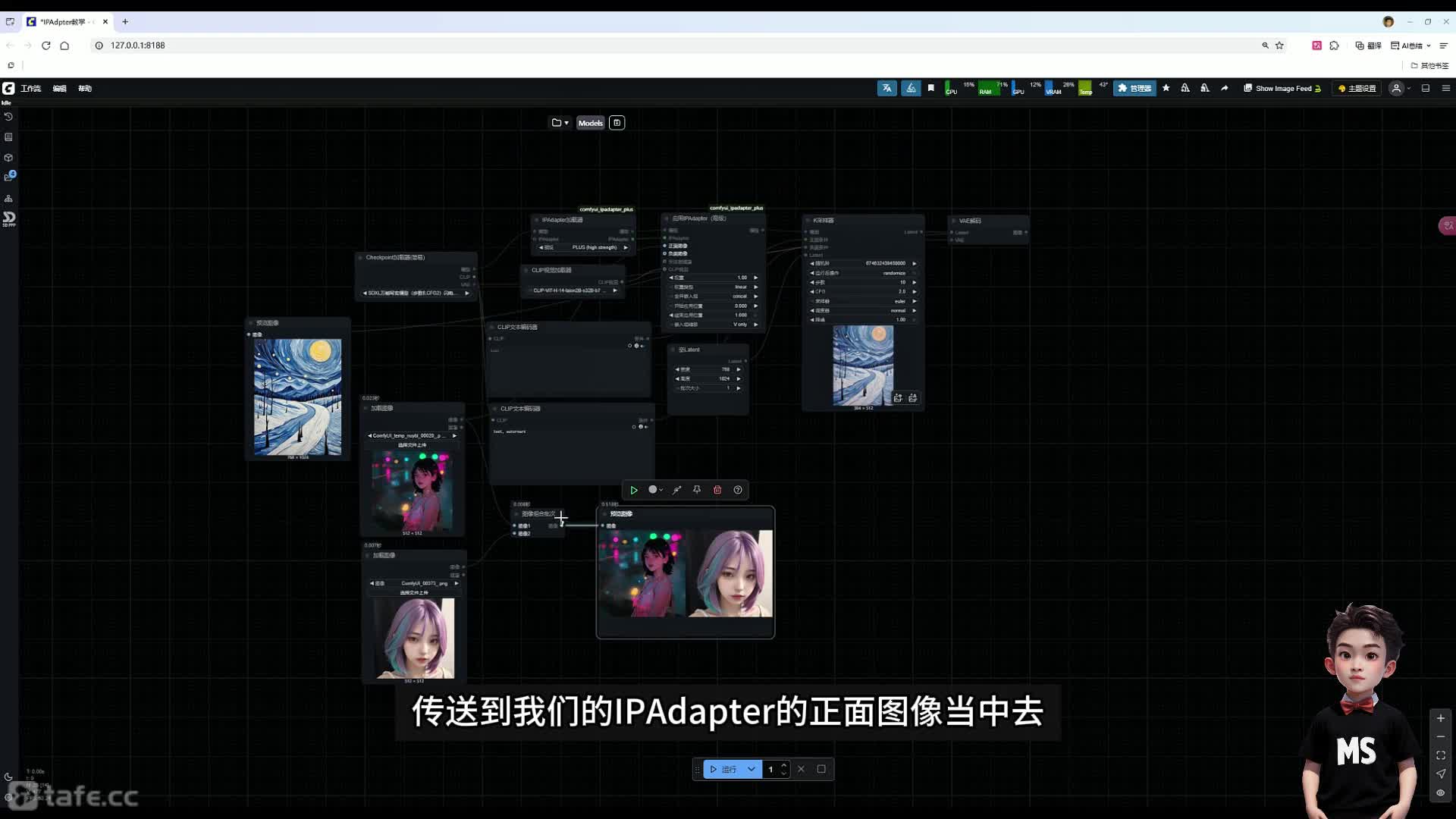This screenshot has width=1456, height=819.
Task: Click the bookmark icon in top toolbar
Action: 931,89
